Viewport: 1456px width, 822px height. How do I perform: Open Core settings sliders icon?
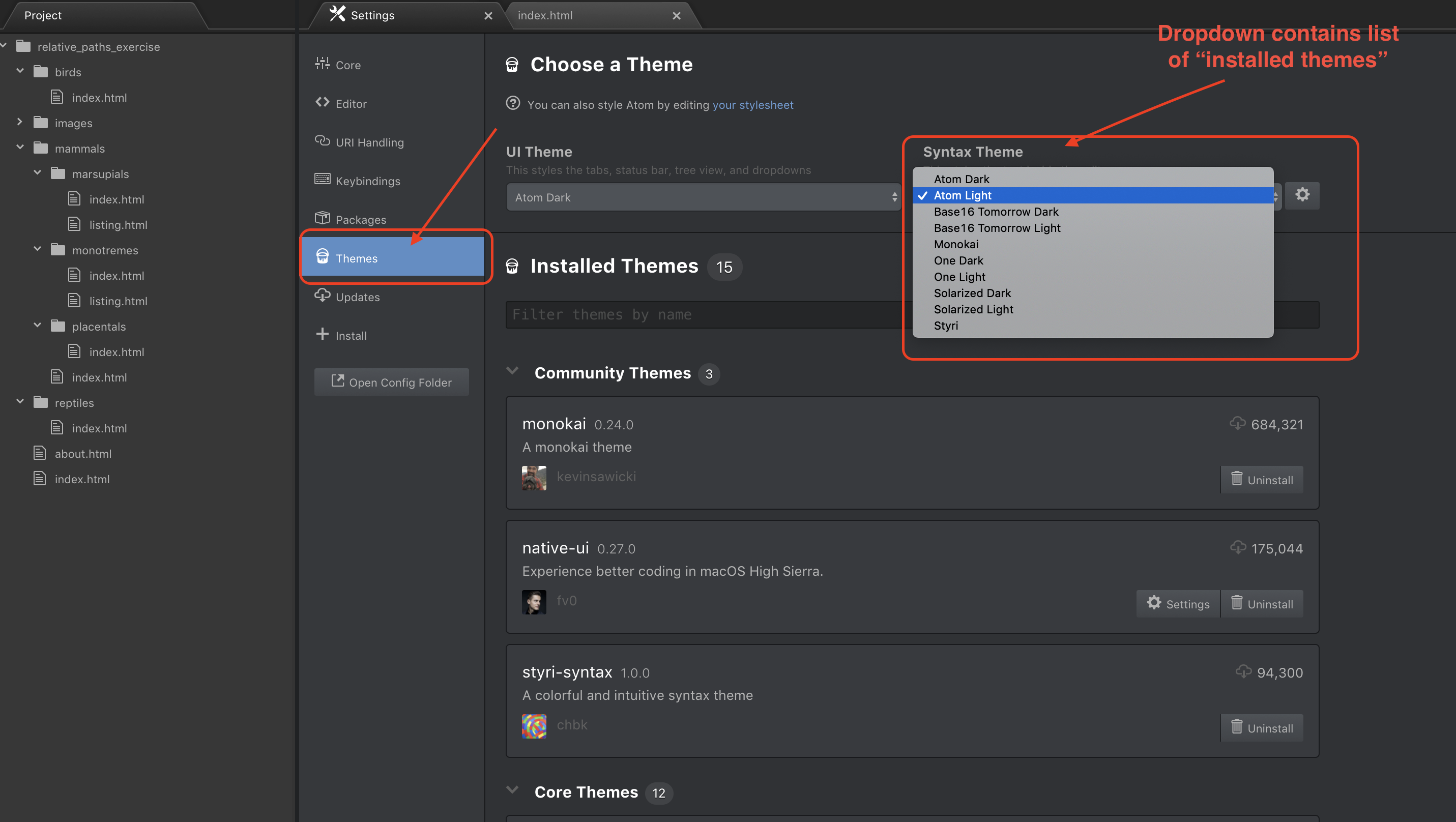click(x=322, y=64)
